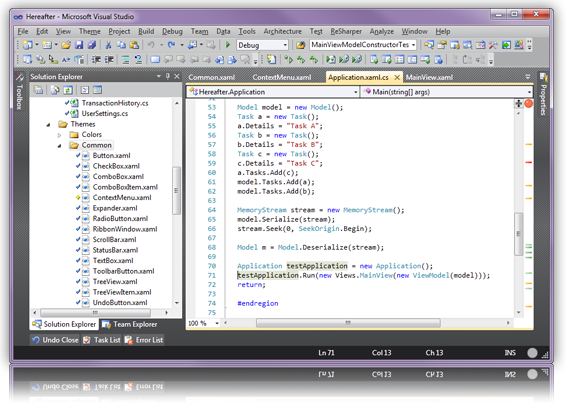This screenshot has width=566, height=403.
Task: Click Solution Explorer vertical scrollbar thumb
Action: [176, 191]
